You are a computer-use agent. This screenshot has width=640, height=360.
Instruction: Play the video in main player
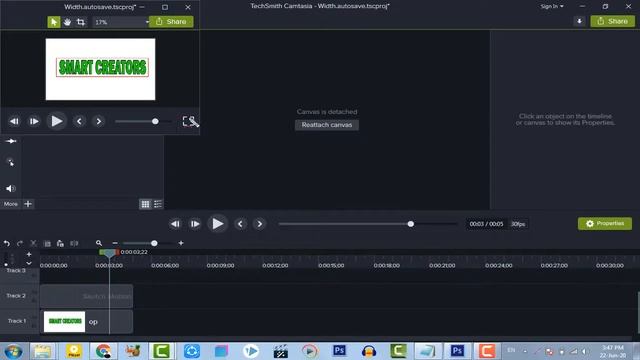pos(217,224)
